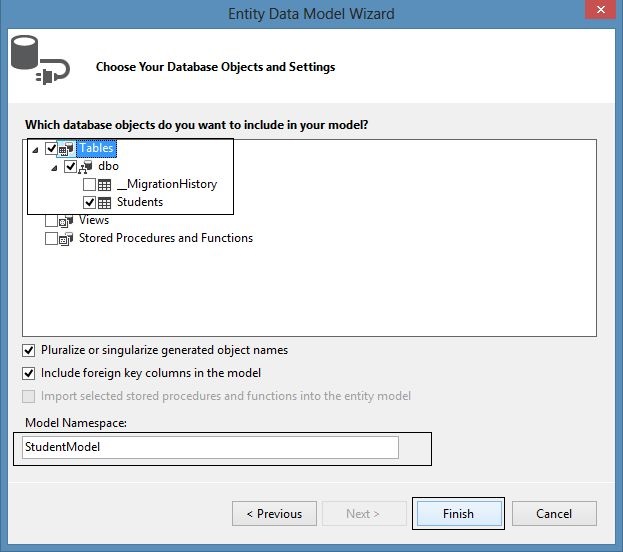Click the __MigrationHistory table grid icon
Image resolution: width=623 pixels, height=552 pixels.
104,185
